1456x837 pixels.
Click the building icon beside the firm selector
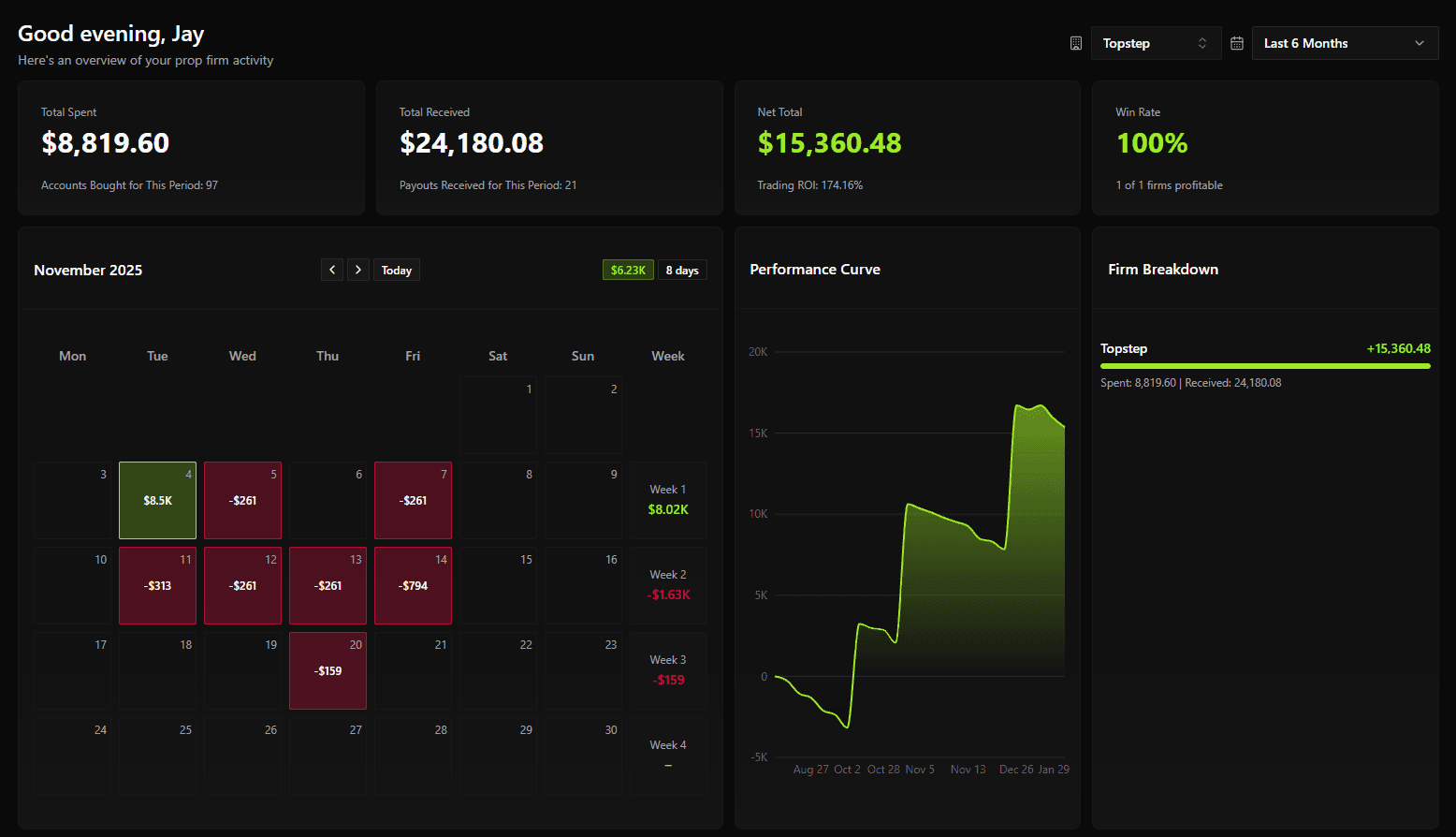point(1075,42)
